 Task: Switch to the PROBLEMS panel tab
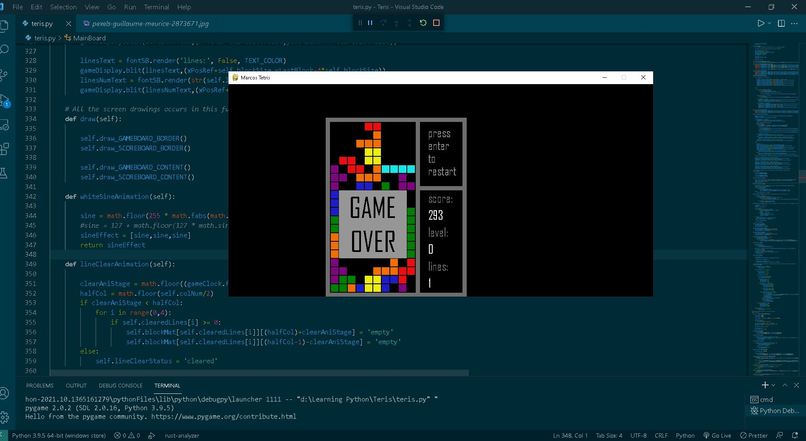click(x=40, y=385)
